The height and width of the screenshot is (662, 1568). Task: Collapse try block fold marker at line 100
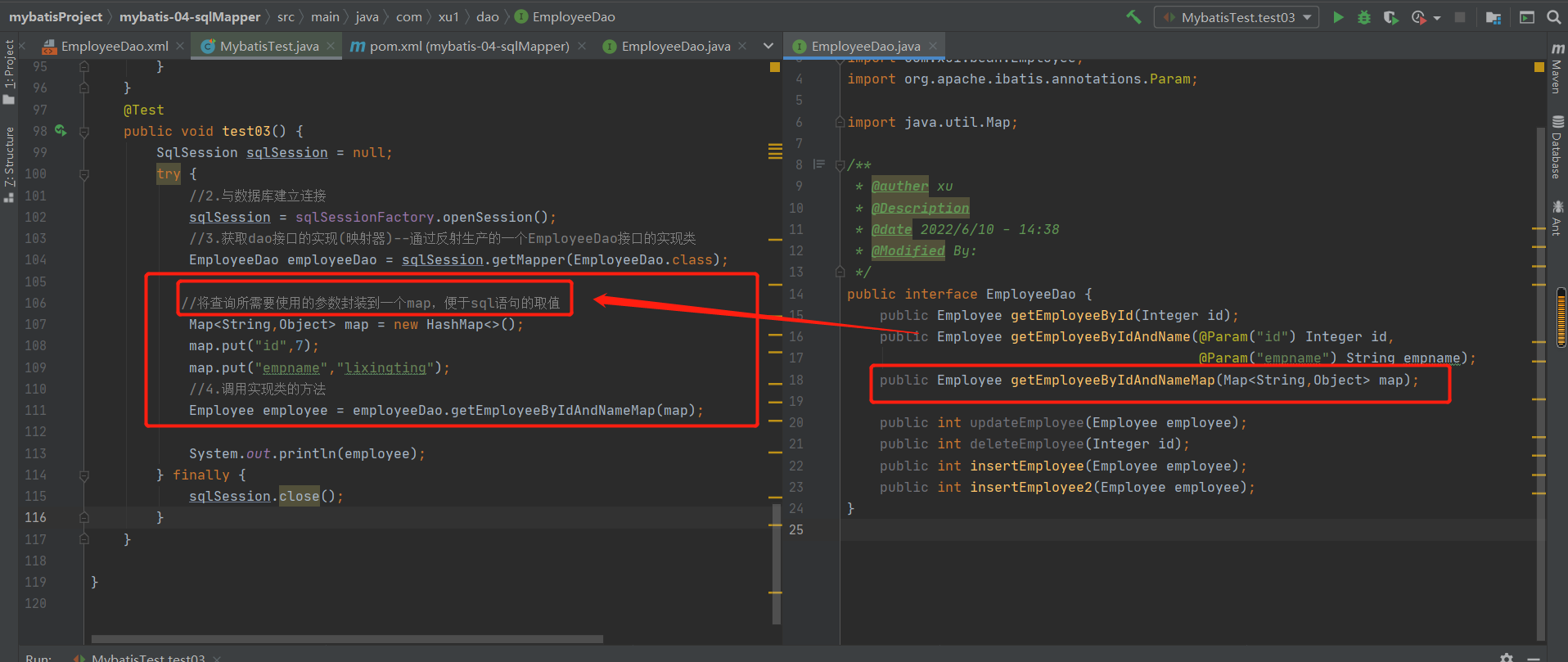[x=83, y=174]
